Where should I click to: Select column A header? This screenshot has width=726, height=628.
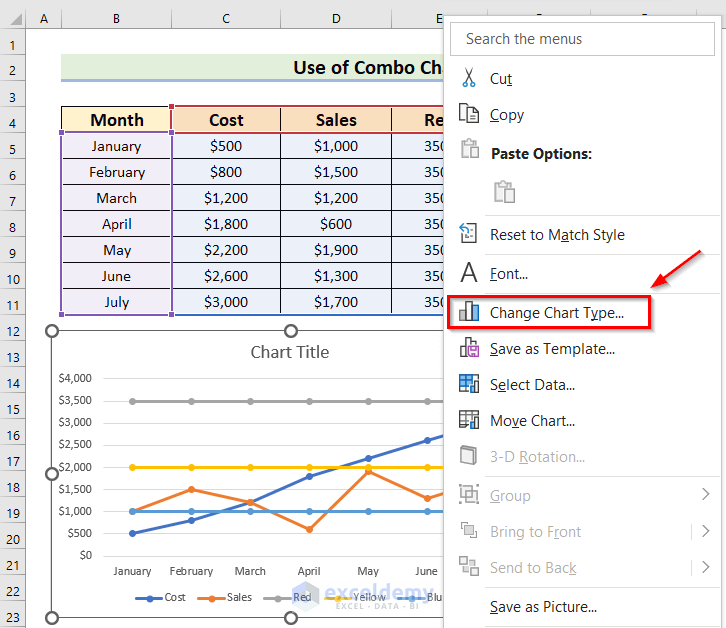44,19
